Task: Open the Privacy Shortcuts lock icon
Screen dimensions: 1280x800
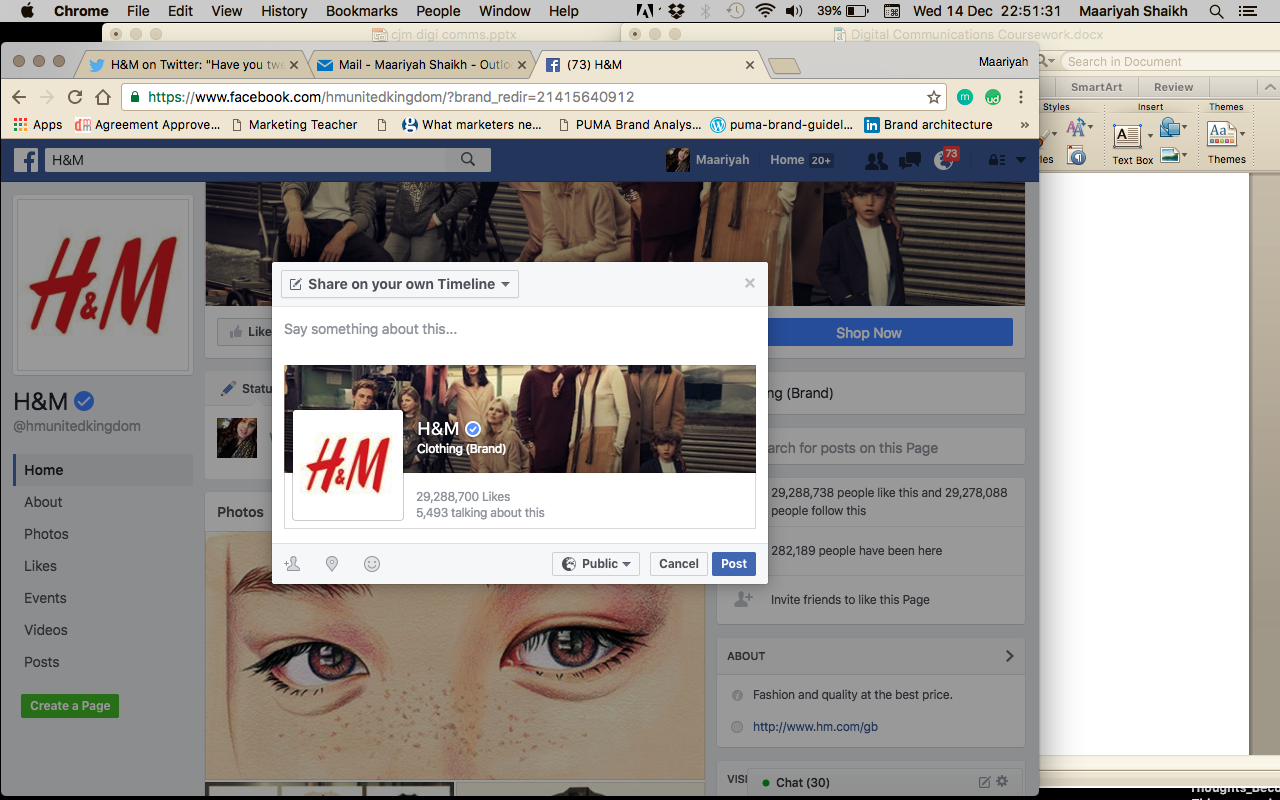Action: [997, 160]
